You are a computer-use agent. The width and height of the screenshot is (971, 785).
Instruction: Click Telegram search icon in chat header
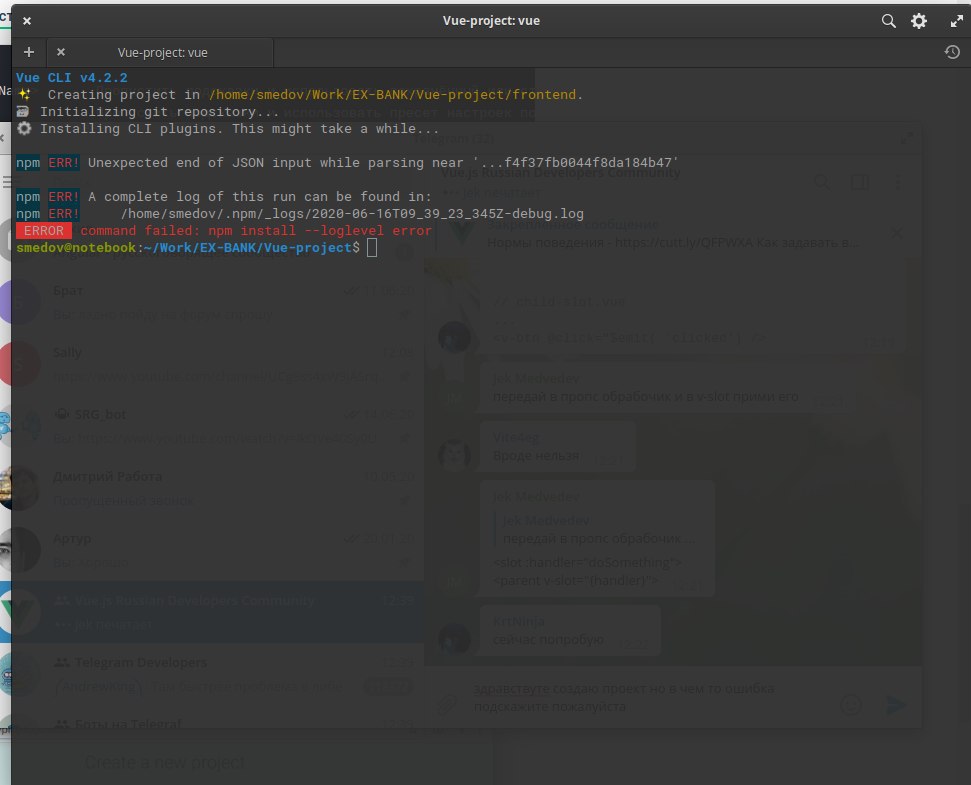point(822,182)
